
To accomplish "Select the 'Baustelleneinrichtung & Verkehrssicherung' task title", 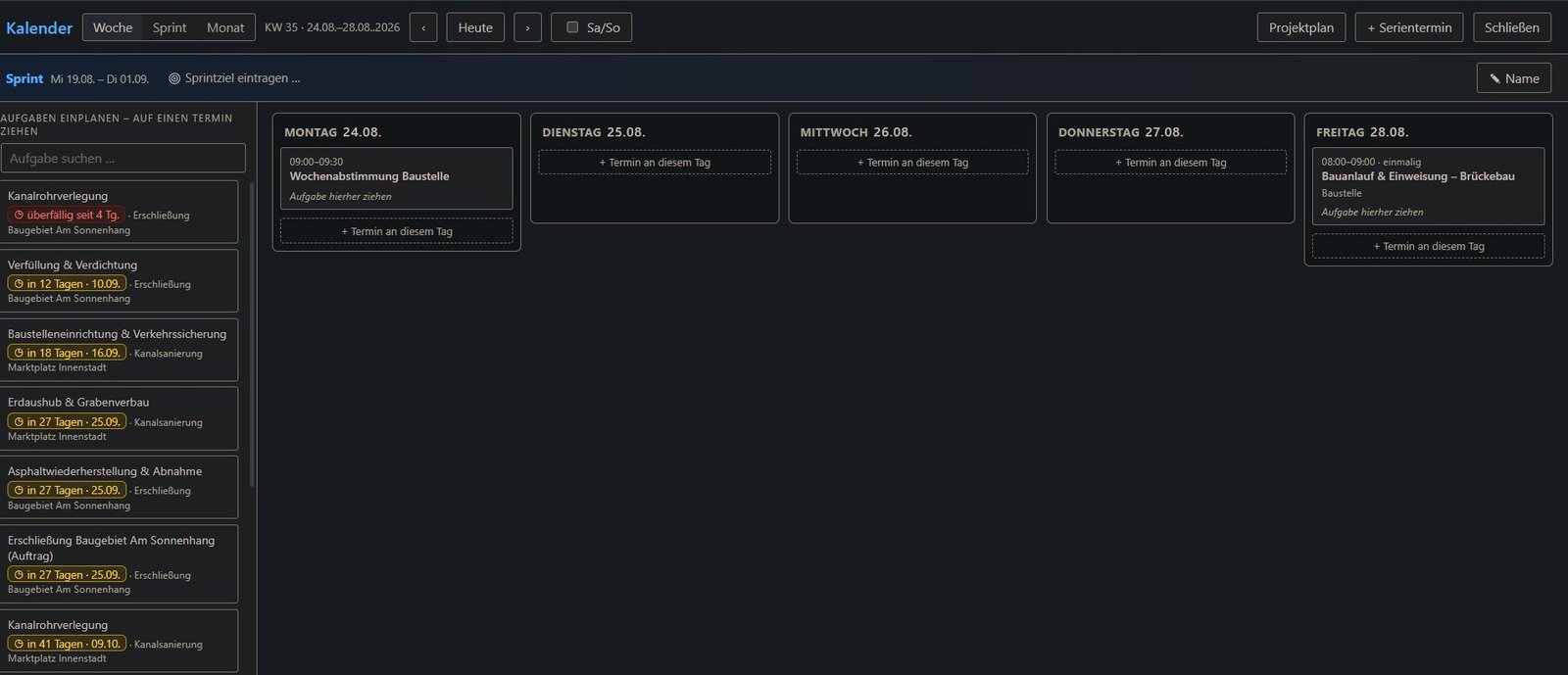I will coord(117,333).
